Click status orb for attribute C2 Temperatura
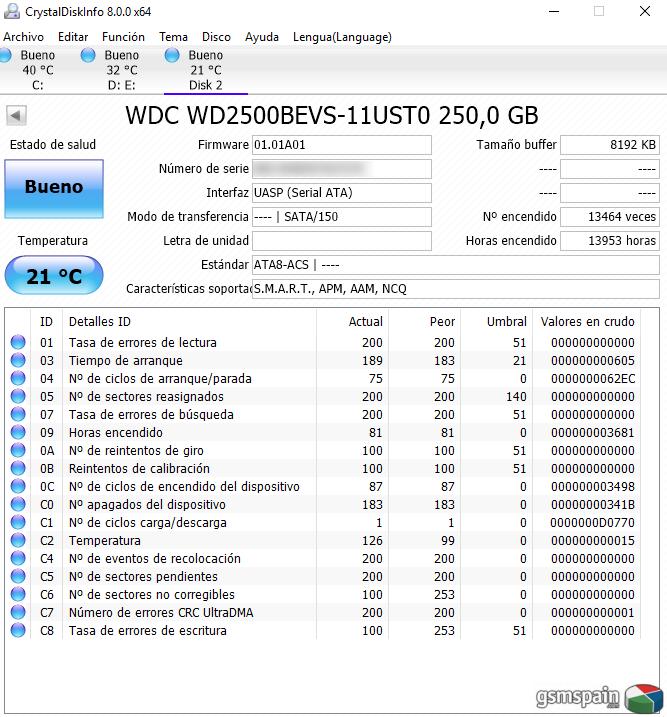 [x=18, y=540]
